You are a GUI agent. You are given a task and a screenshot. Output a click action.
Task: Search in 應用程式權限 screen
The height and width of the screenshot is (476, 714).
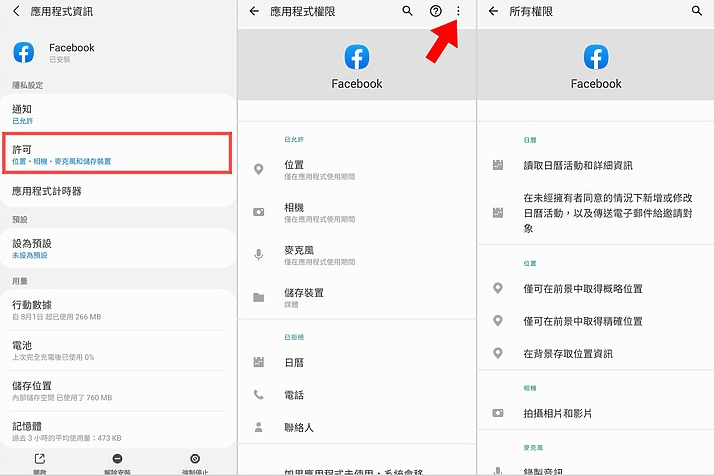[x=408, y=11]
